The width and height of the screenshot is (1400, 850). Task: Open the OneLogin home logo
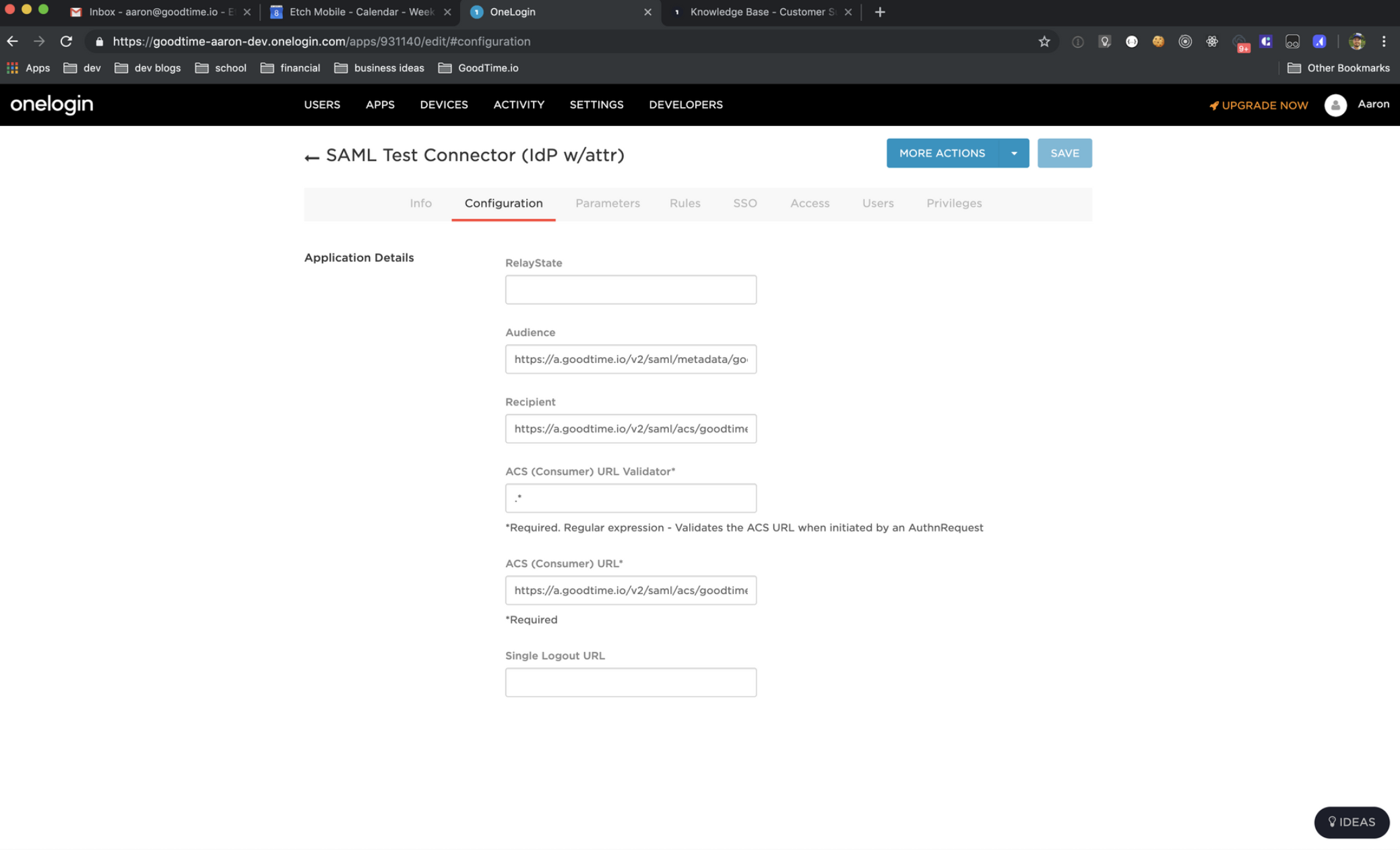coord(52,104)
